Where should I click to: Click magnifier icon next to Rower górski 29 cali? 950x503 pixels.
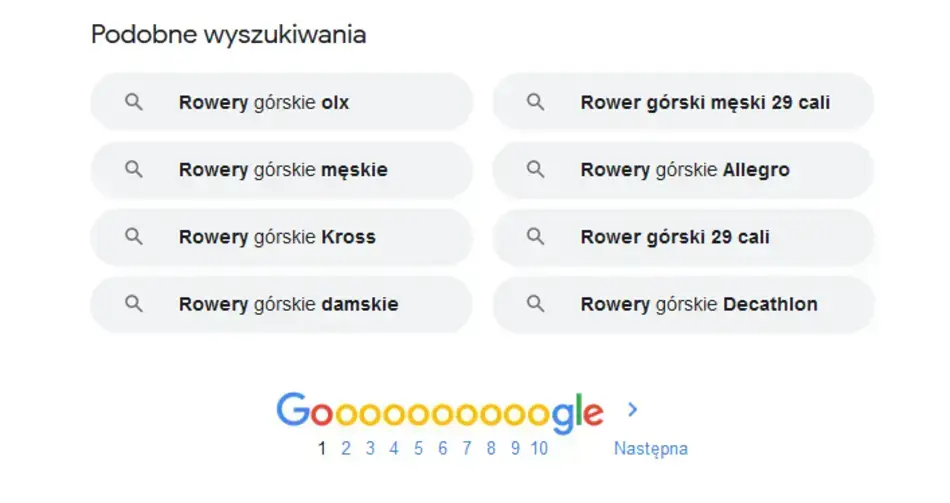coord(536,237)
